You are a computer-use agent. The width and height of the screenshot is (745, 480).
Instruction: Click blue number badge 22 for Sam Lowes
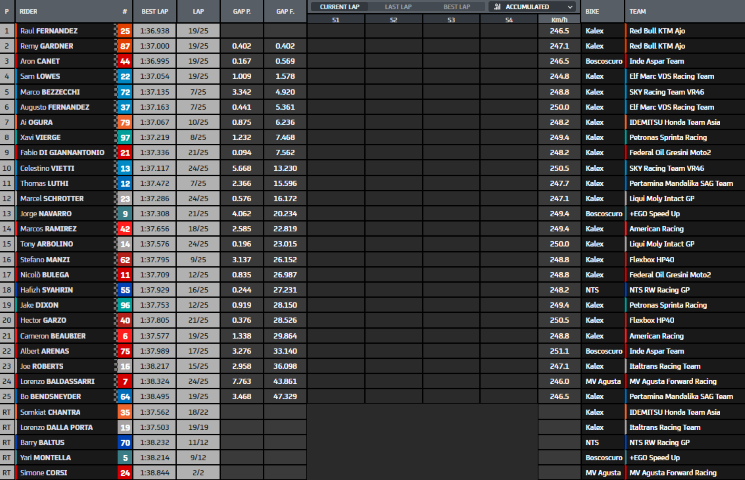point(125,76)
